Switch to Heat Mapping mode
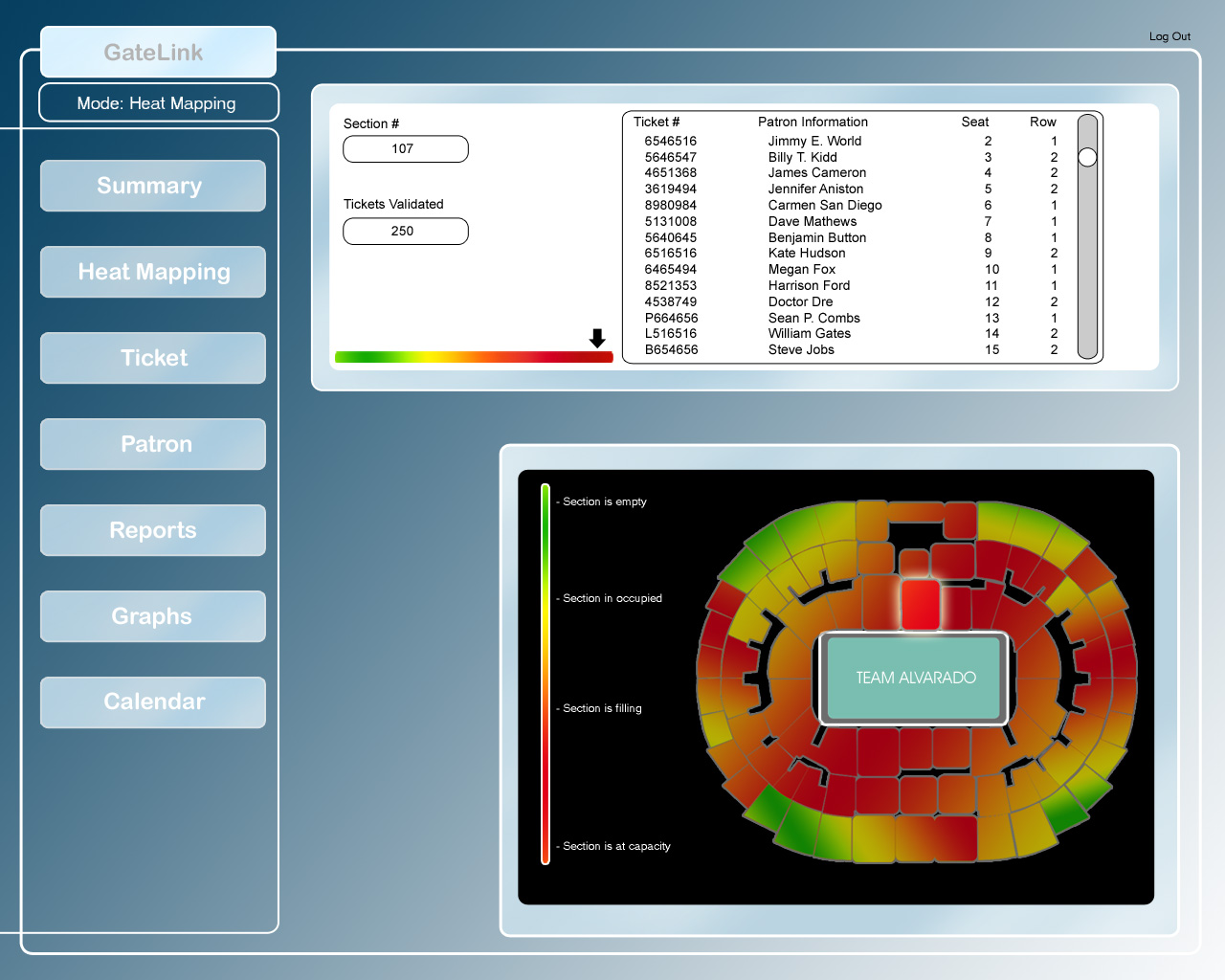This screenshot has height=980, width=1225. [153, 272]
